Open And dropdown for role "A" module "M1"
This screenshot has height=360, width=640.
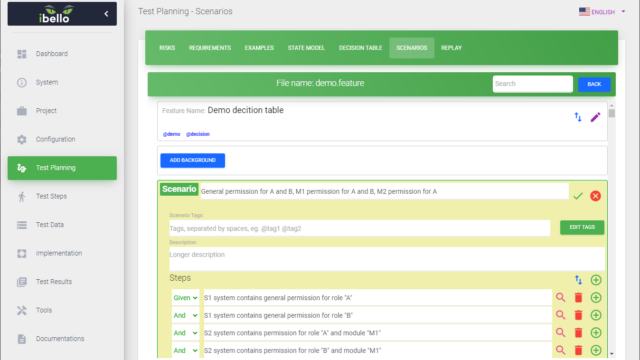(185, 333)
